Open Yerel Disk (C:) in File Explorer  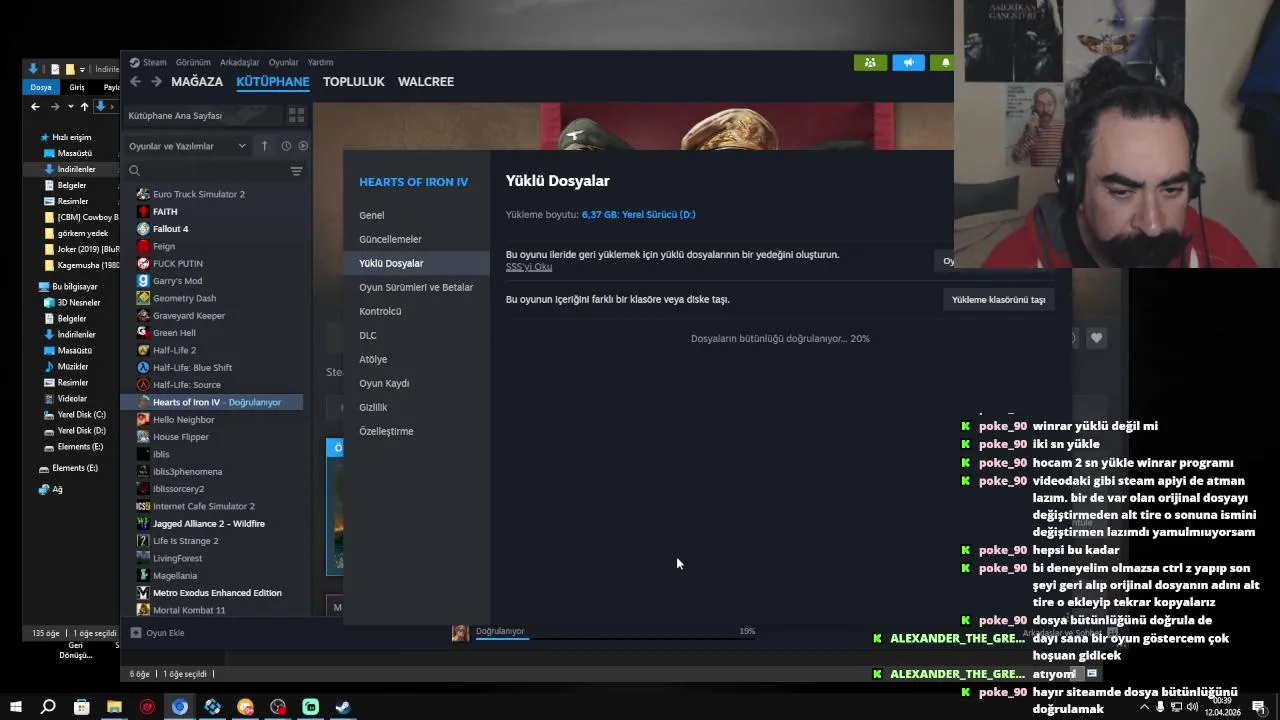click(75, 415)
